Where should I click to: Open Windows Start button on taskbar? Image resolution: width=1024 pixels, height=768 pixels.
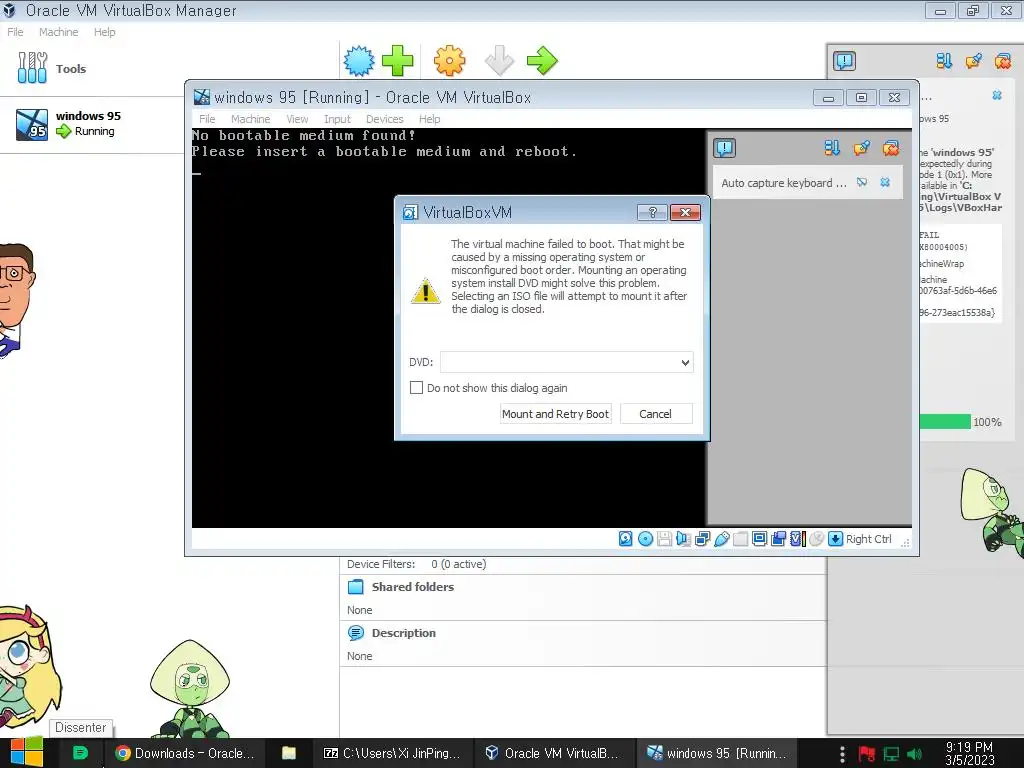click(x=26, y=753)
